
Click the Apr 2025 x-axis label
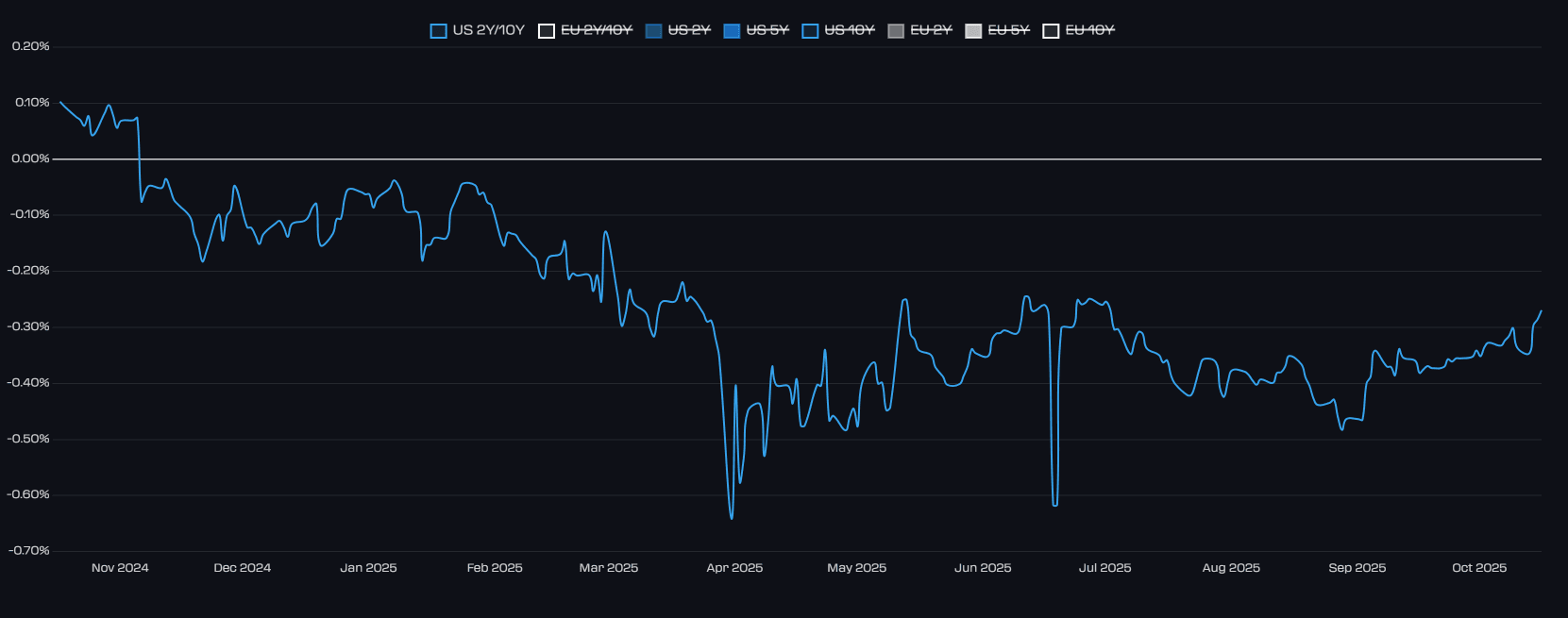pos(734,568)
